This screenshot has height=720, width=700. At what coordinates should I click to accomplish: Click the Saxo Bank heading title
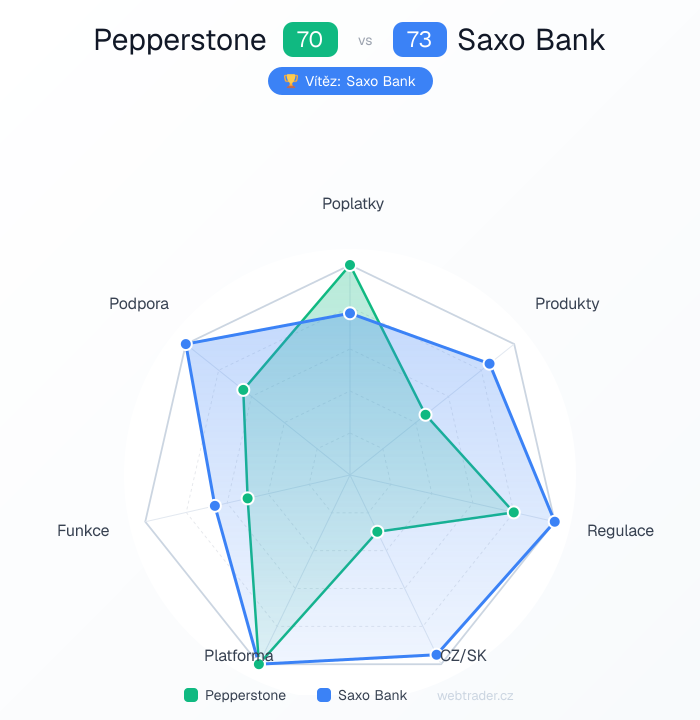[x=531, y=40]
